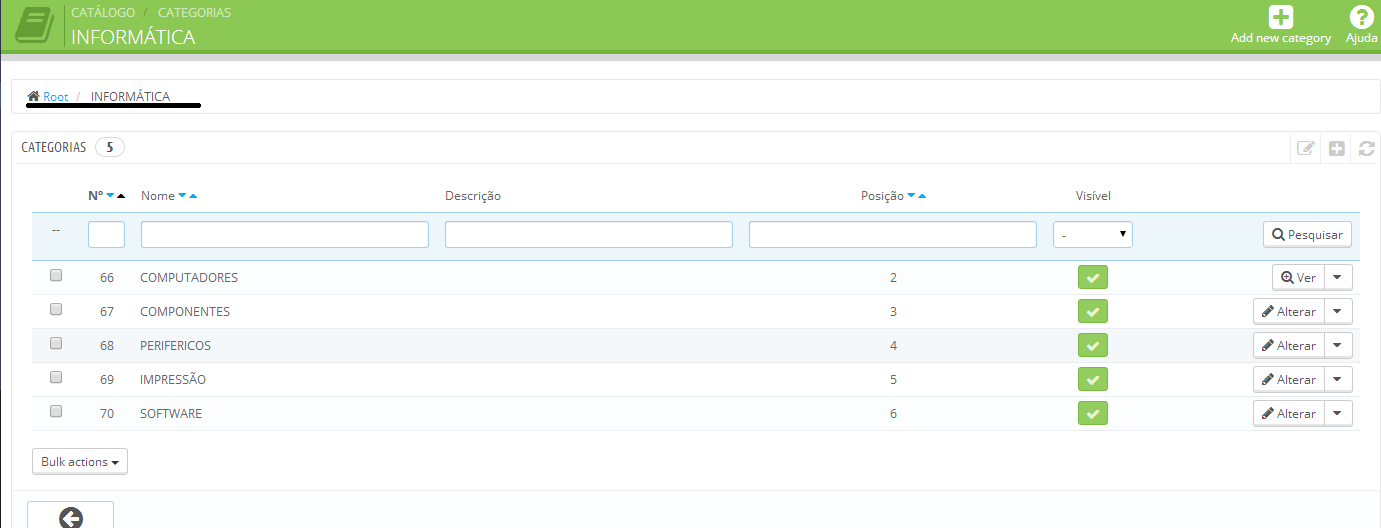This screenshot has height=528, width=1381.
Task: Toggle visibility of IMPRESSÃO category
Action: [x=1093, y=380]
